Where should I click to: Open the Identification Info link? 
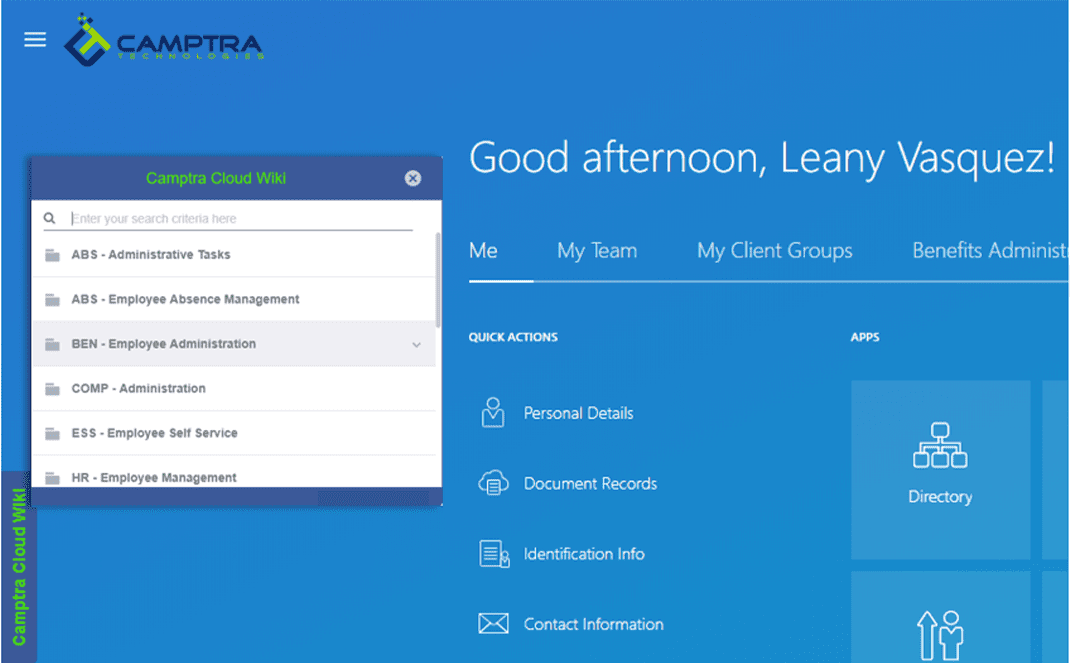pyautogui.click(x=583, y=554)
